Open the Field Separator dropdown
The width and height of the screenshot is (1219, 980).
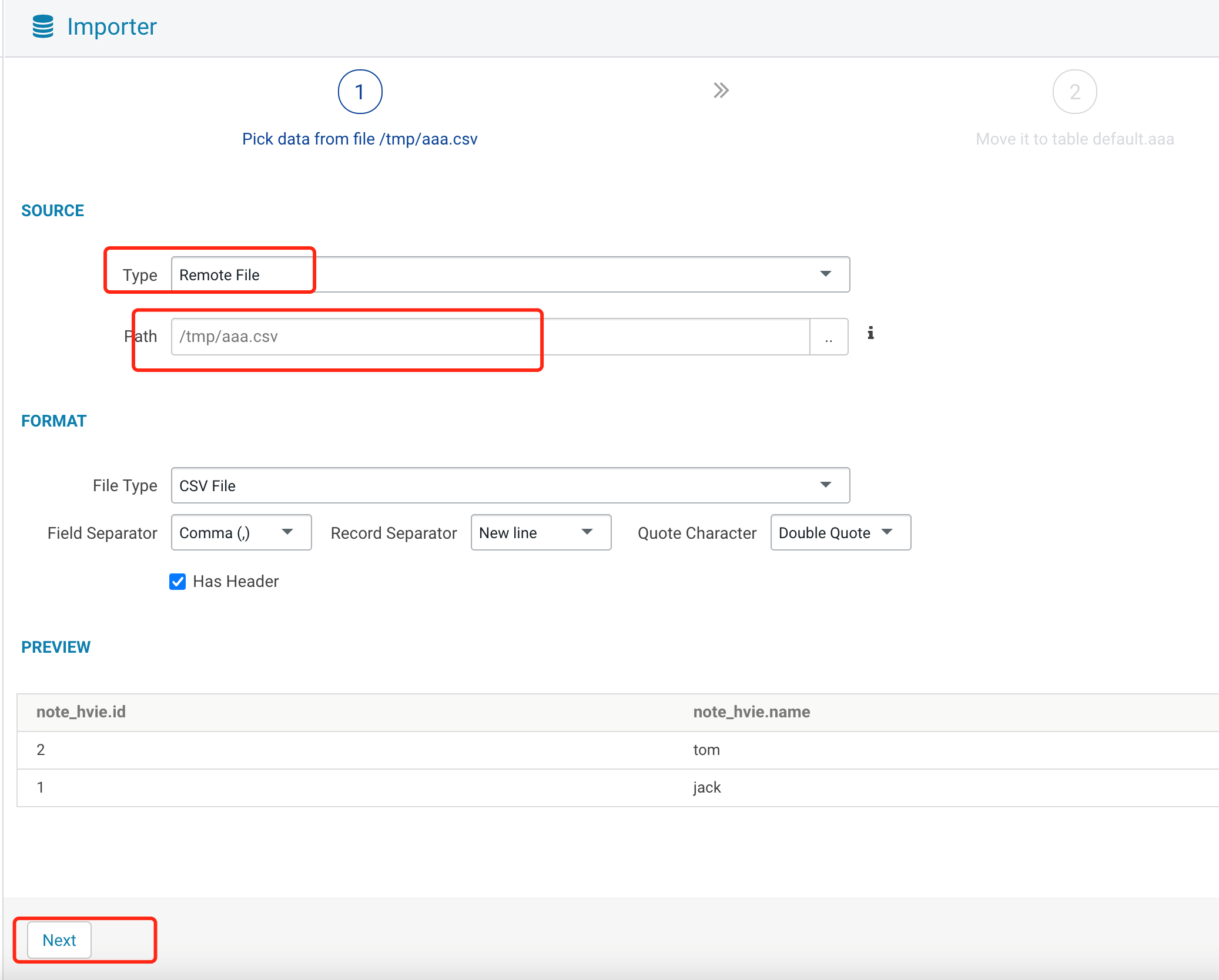tap(241, 532)
